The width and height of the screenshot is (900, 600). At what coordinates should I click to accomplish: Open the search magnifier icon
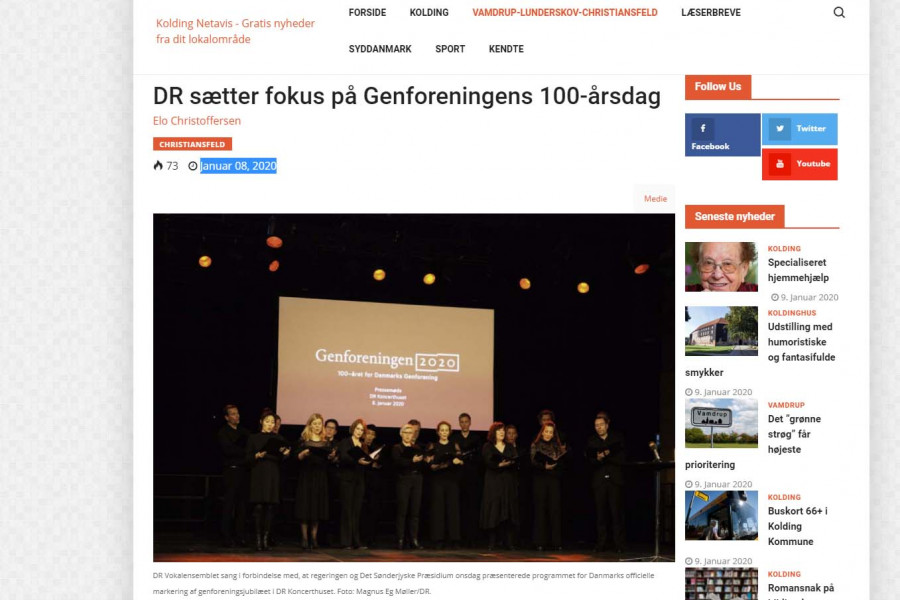coord(839,13)
